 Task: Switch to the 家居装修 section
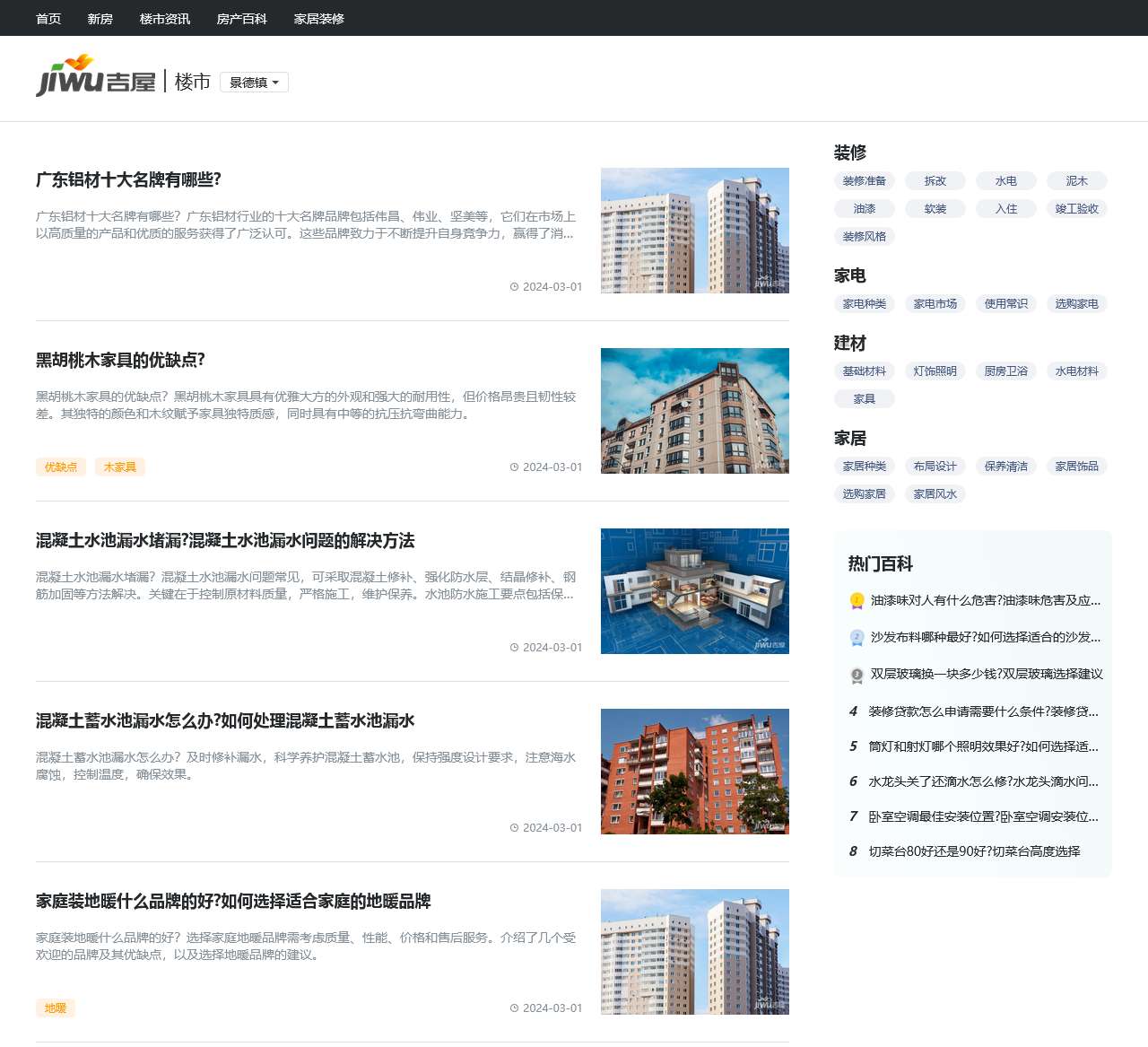point(318,18)
